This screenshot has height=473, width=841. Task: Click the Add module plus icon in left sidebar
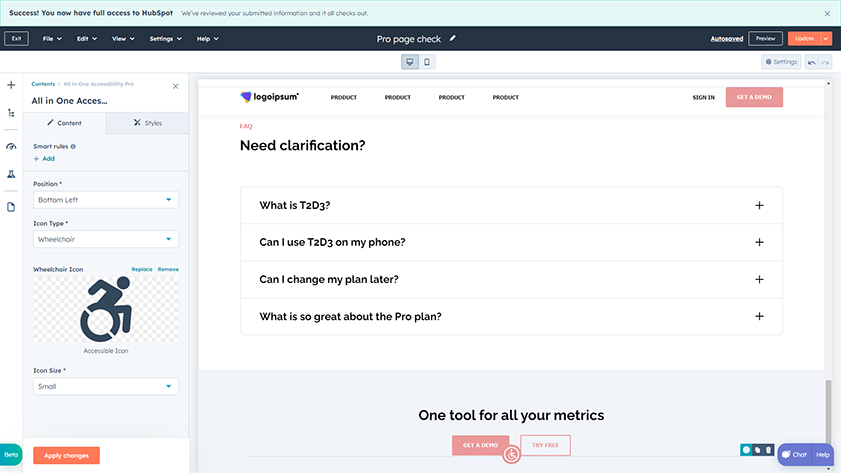click(11, 85)
